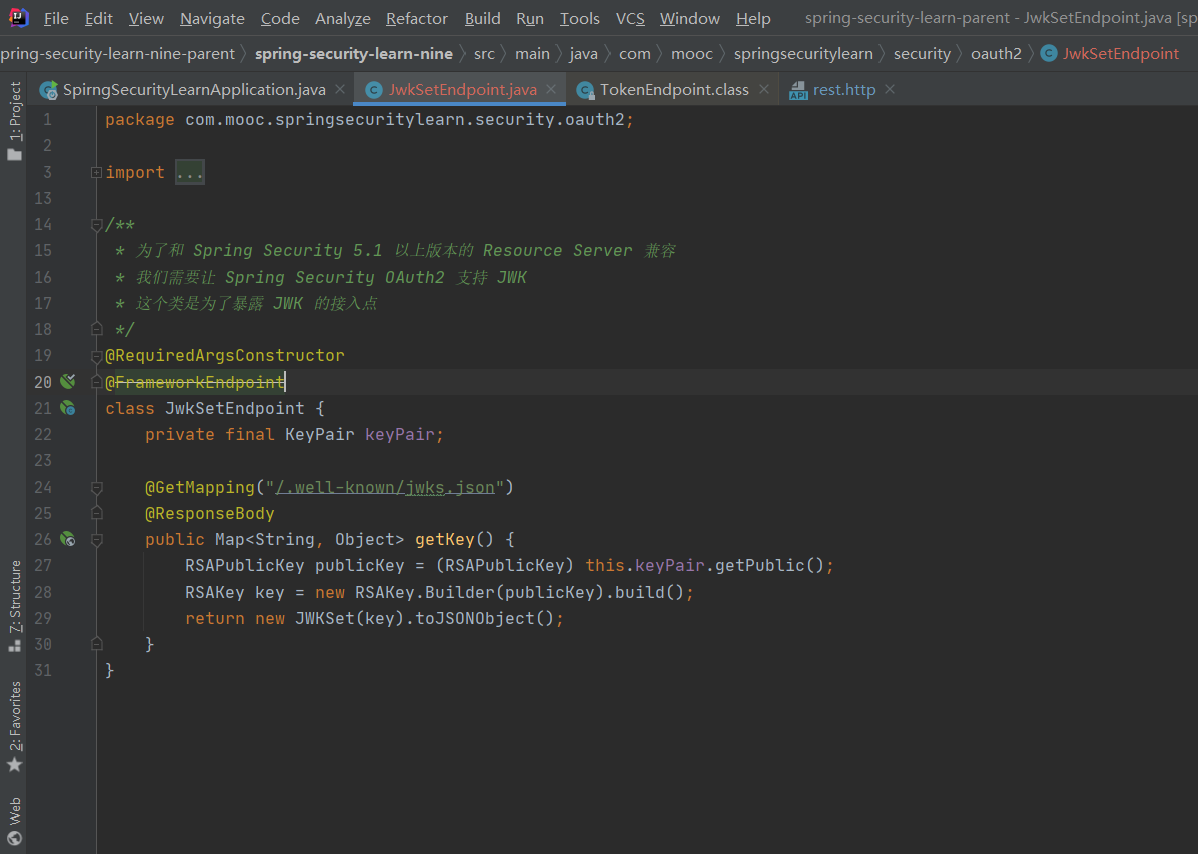The height and width of the screenshot is (854, 1198).
Task: Collapse the annotation fold at line 19
Action: [x=96, y=356]
